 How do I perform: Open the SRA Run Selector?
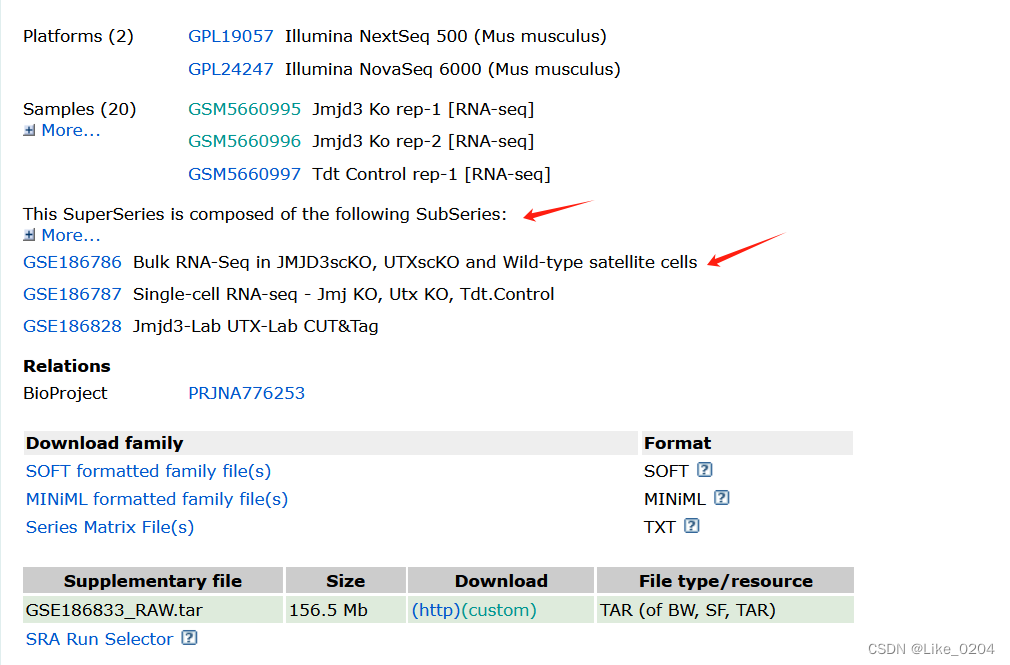[98, 638]
